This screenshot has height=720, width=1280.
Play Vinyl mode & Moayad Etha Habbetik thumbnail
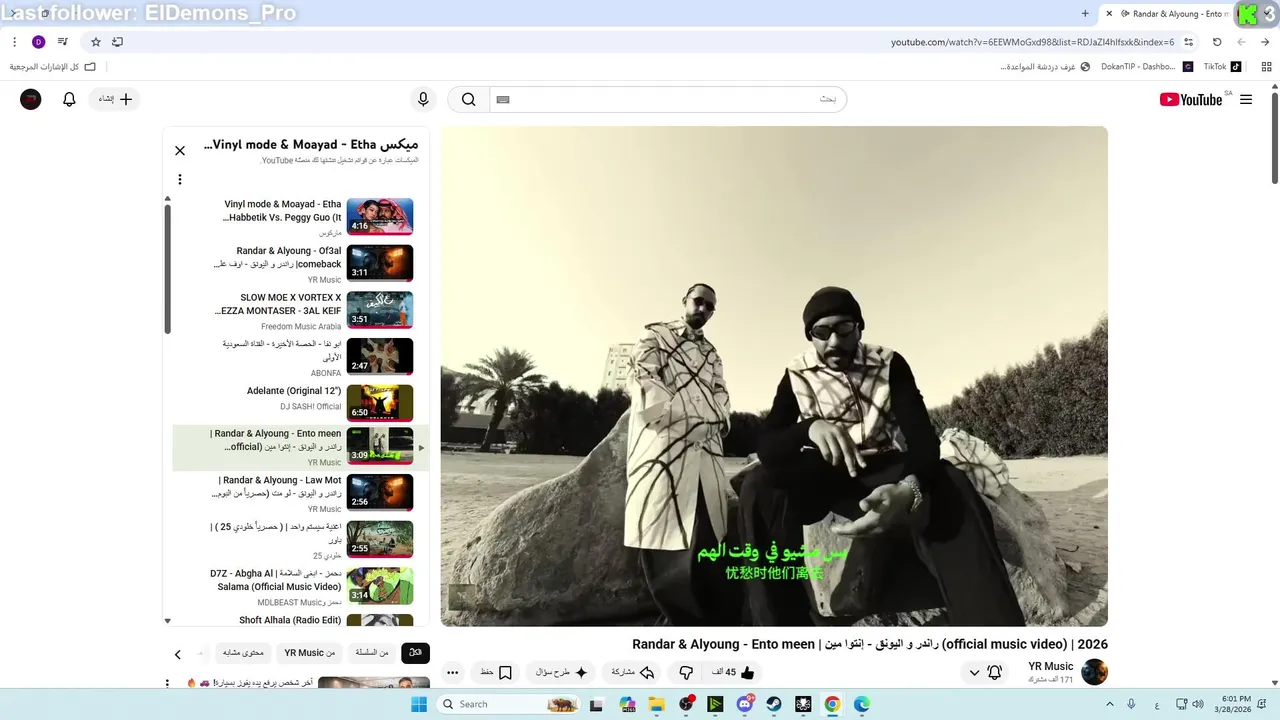(x=380, y=216)
